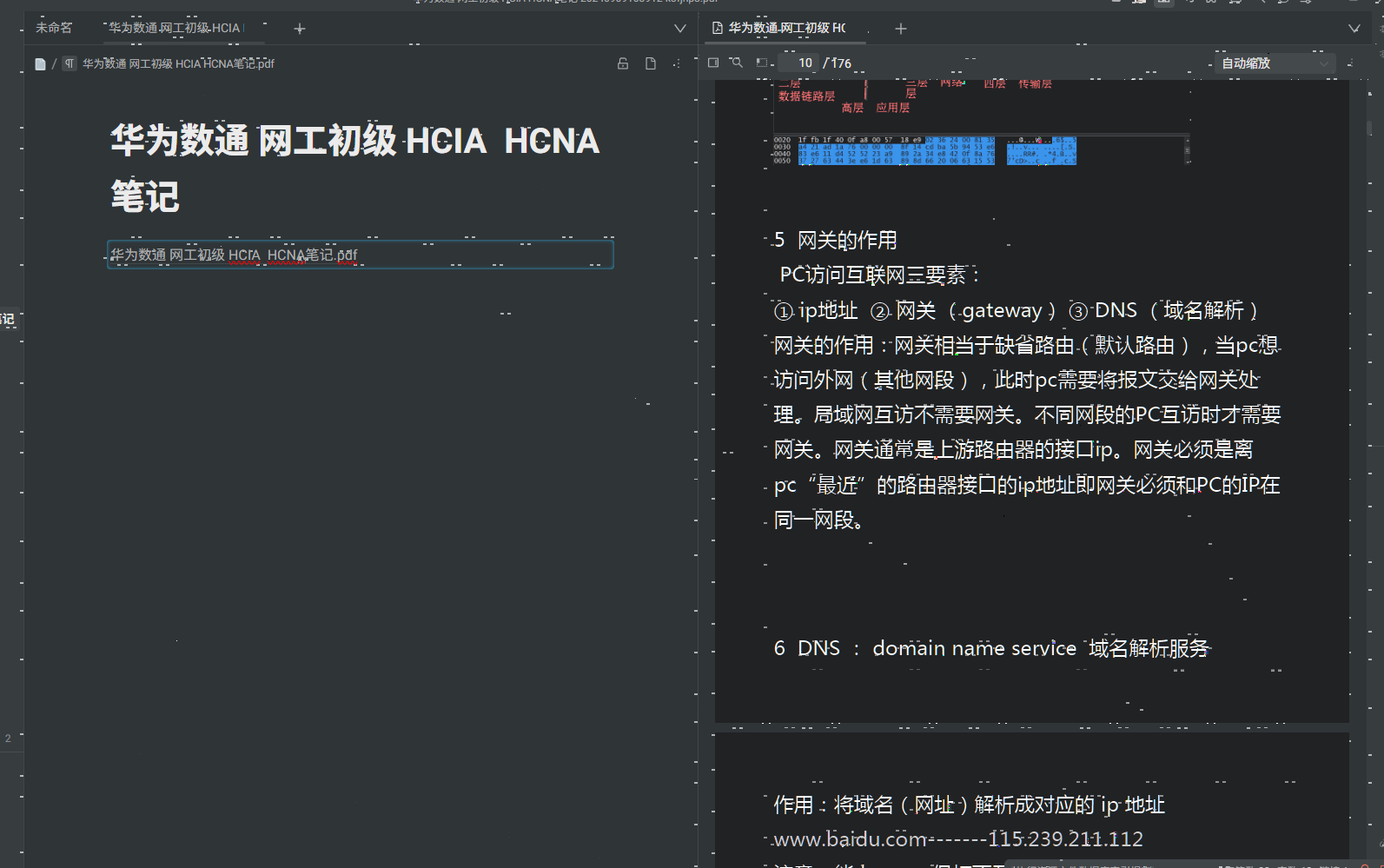Open the 华为数通 网工初级 HCIA HCNA笔记.pdf link

click(x=234, y=255)
